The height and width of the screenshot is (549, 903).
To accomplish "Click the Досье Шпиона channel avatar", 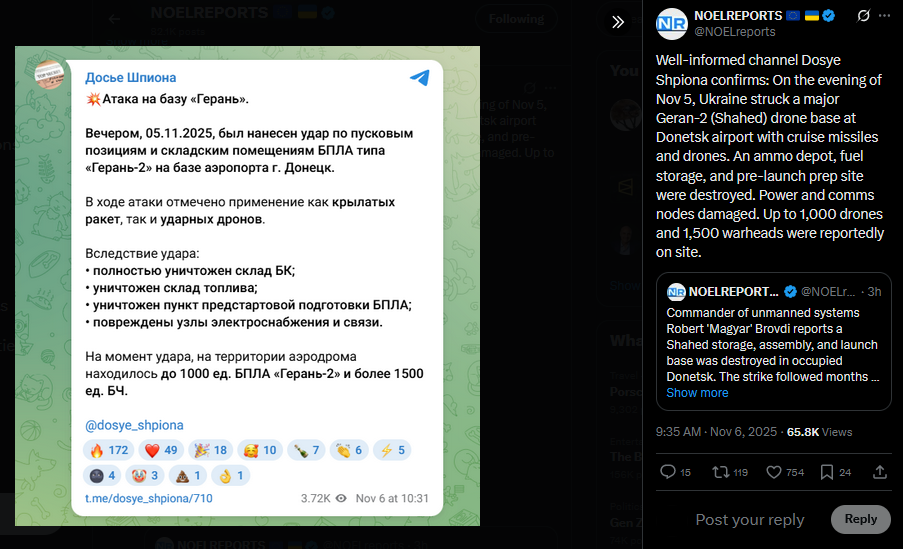I will tap(50, 75).
